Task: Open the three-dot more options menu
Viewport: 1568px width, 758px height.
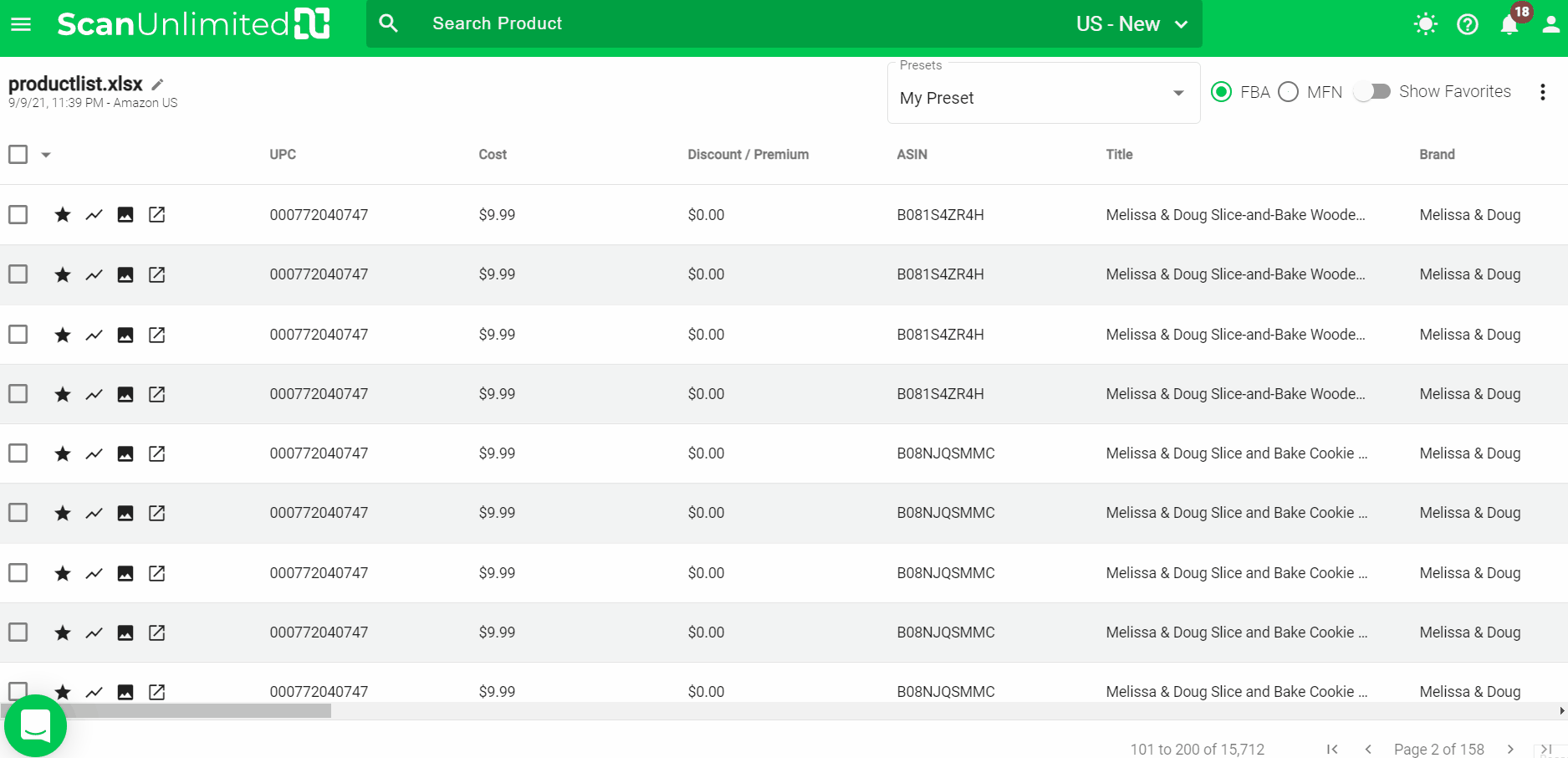Action: (1542, 92)
